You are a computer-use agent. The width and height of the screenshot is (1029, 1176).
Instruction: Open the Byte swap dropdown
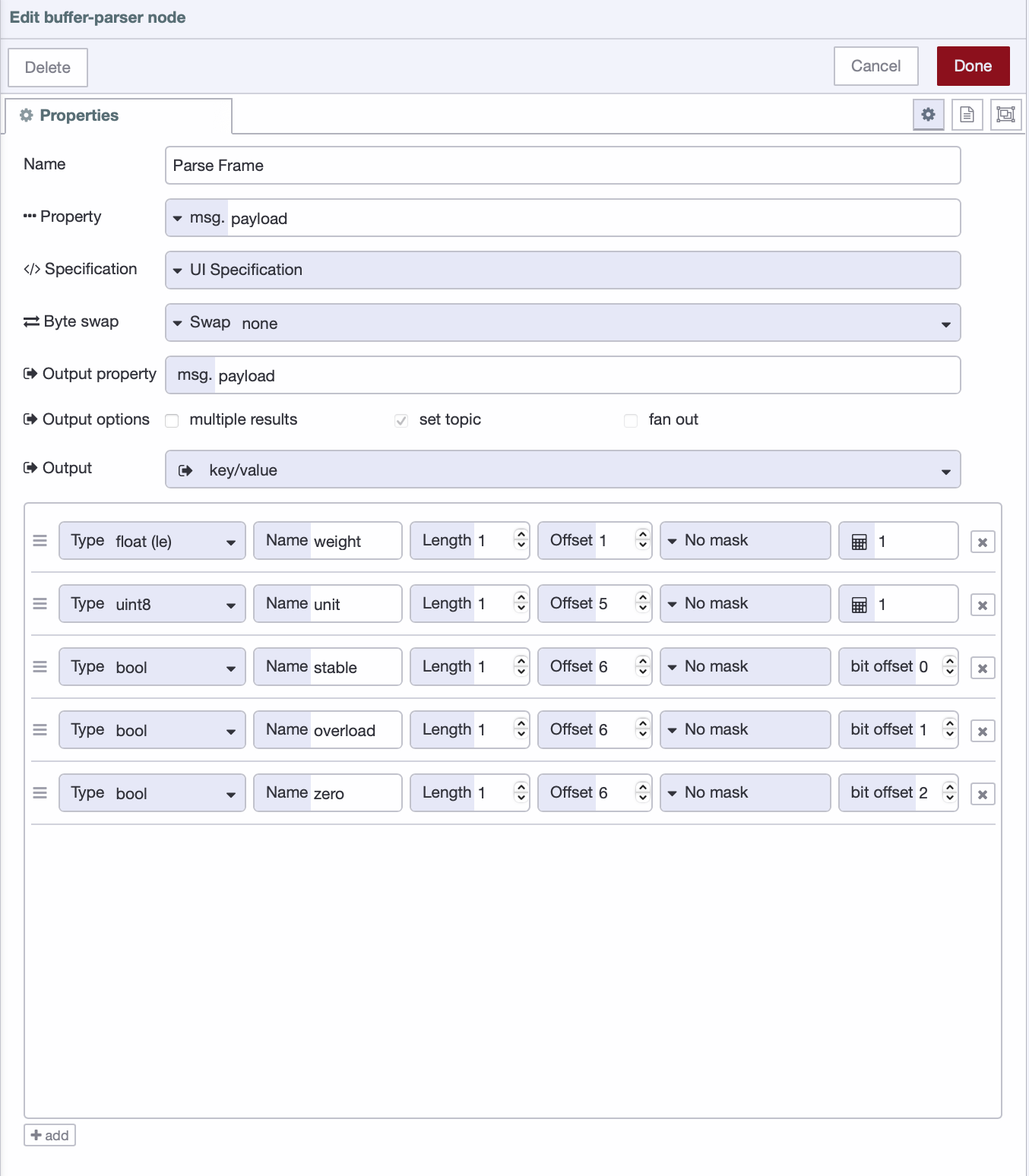(x=562, y=323)
